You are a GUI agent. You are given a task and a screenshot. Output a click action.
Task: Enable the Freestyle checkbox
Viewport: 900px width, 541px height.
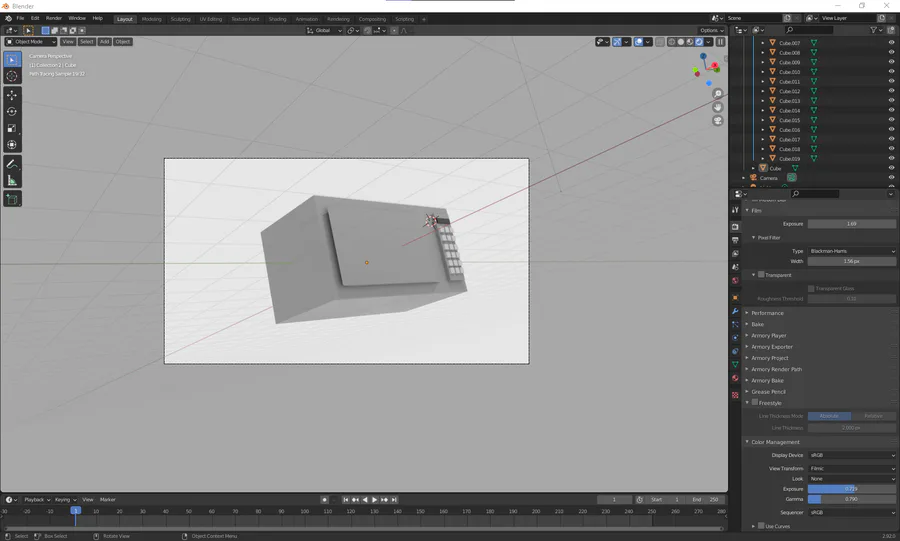coord(755,402)
